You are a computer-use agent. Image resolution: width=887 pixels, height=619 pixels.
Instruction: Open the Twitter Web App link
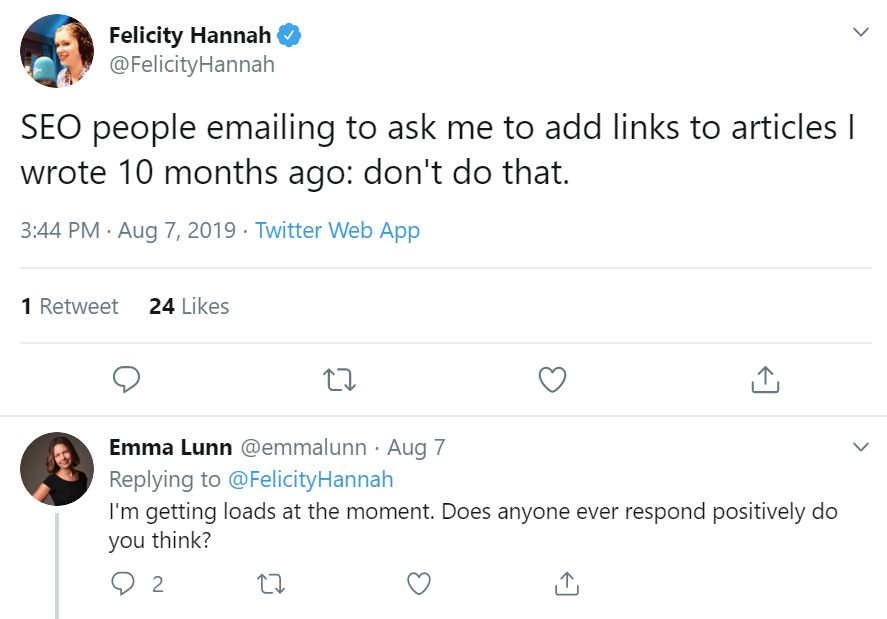(x=337, y=230)
